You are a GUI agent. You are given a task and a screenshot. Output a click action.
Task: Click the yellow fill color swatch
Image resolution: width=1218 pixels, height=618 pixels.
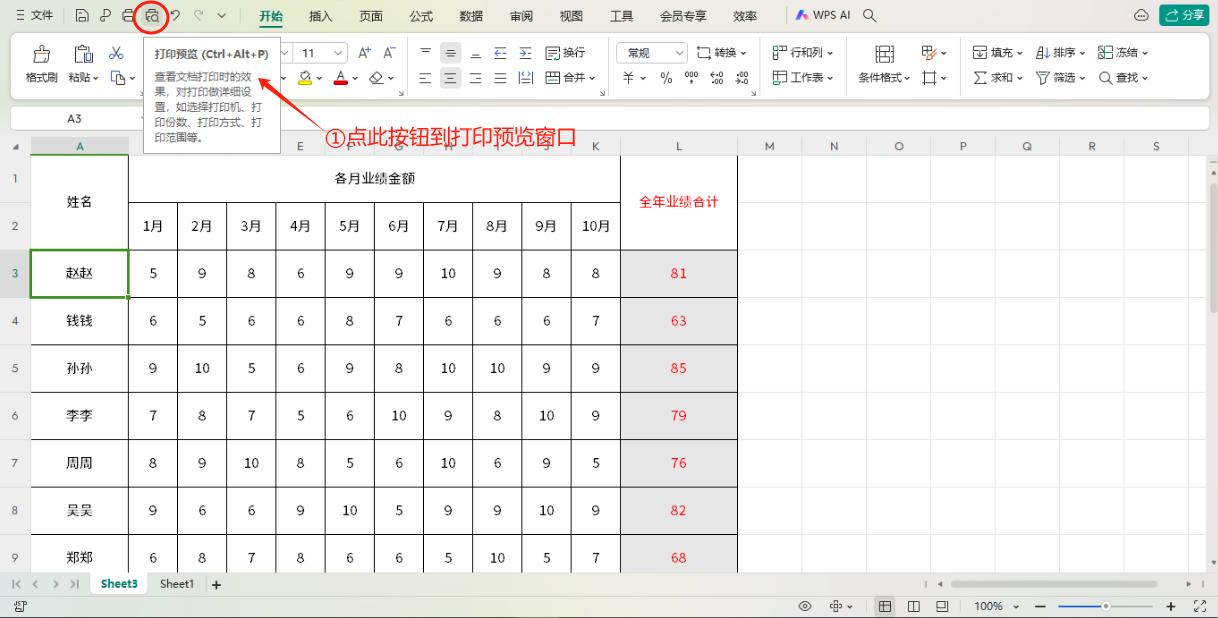pyautogui.click(x=305, y=77)
